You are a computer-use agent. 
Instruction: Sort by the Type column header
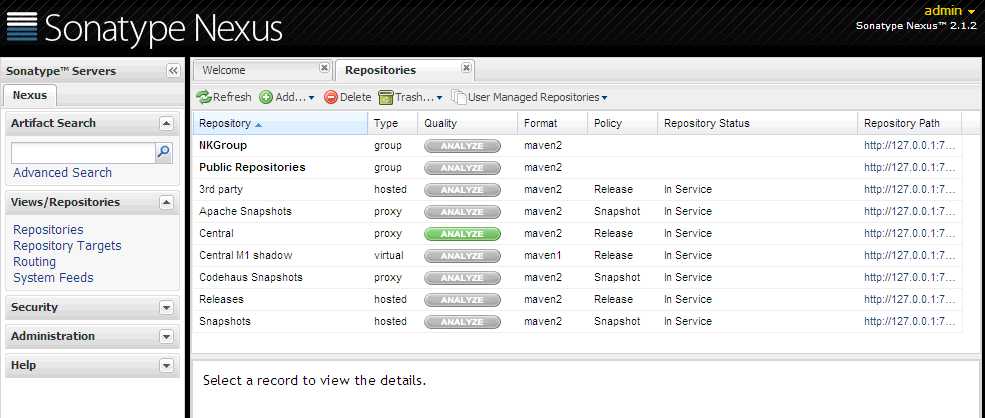(x=393, y=123)
